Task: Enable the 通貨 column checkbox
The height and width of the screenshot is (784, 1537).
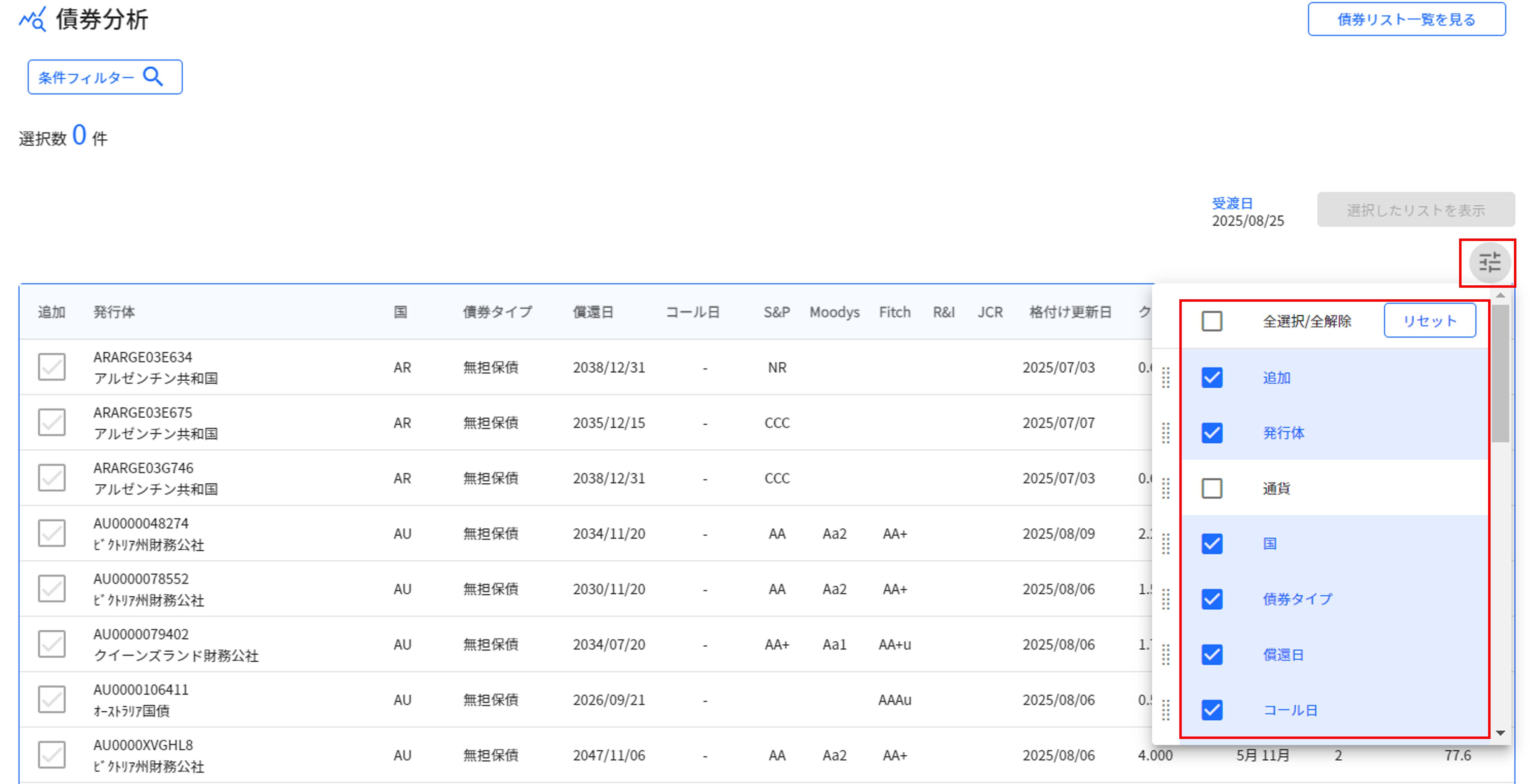Action: 1212,489
